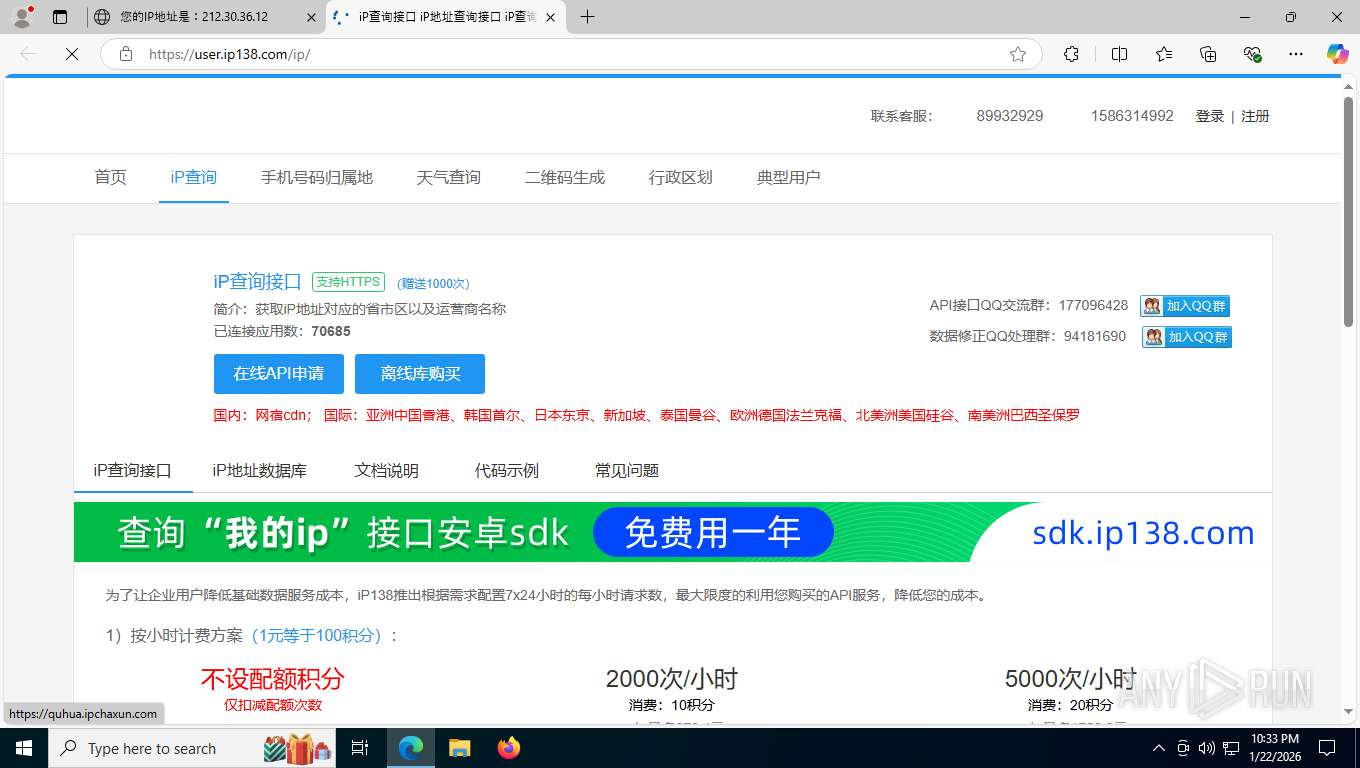Go to the 首页 navigation item

[x=111, y=177]
